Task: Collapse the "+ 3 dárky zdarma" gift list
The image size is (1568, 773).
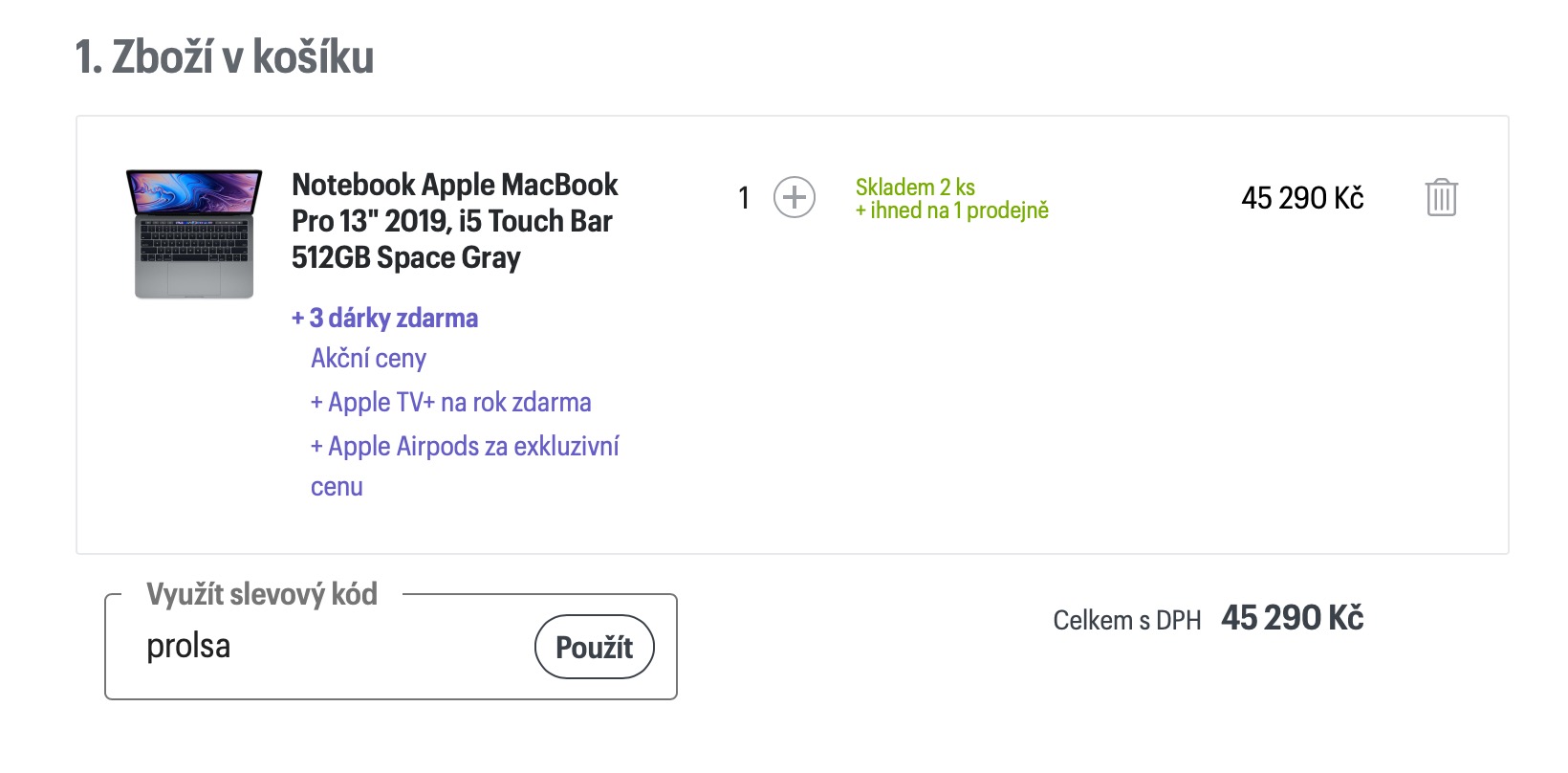Action: coord(384,319)
